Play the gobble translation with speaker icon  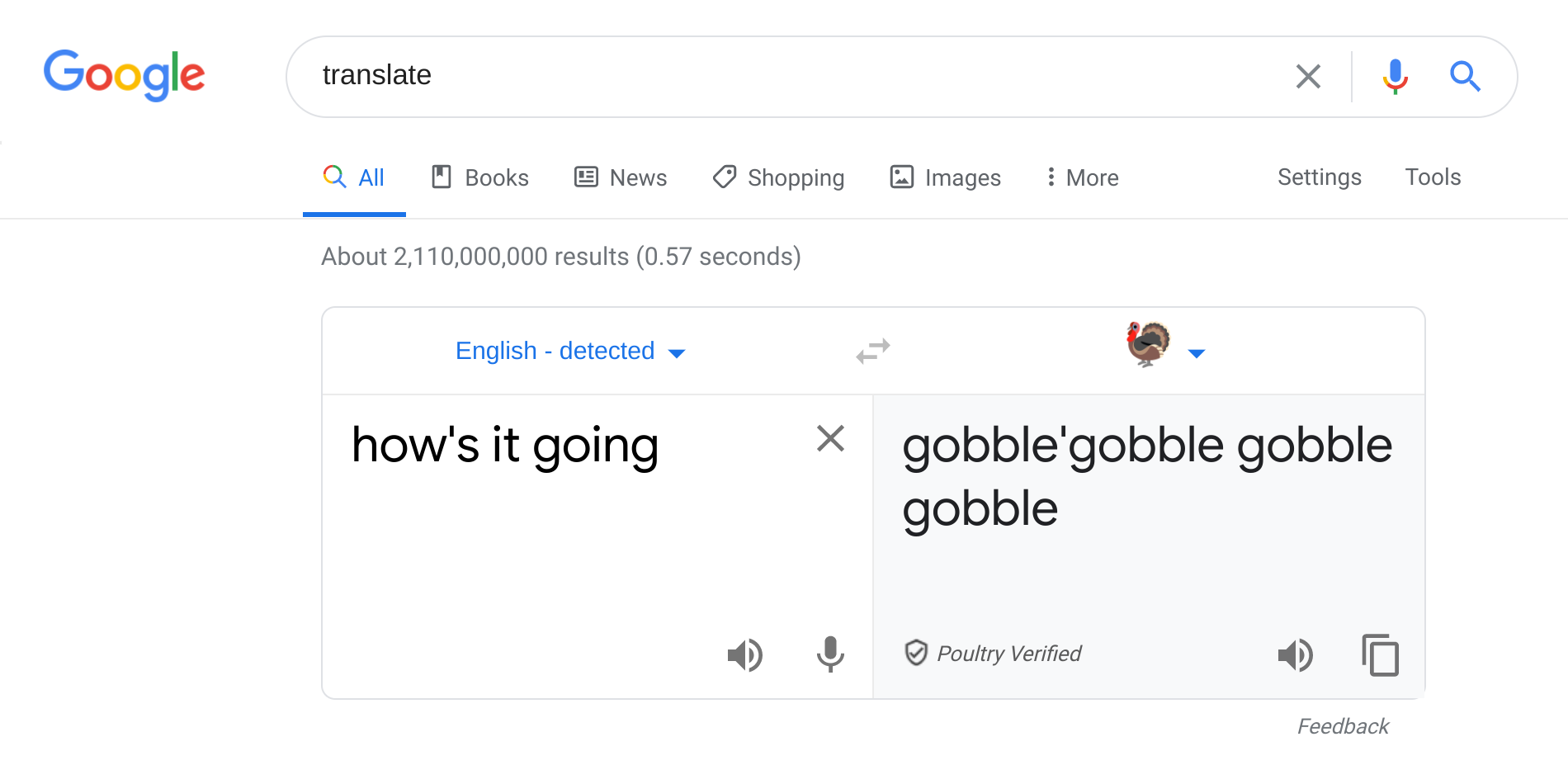pyautogui.click(x=1296, y=654)
